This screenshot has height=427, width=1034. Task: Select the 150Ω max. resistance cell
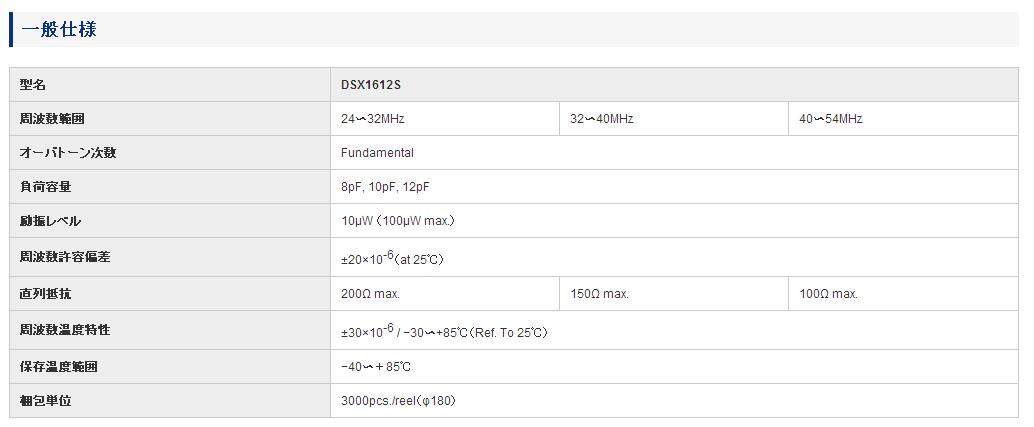tap(599, 294)
